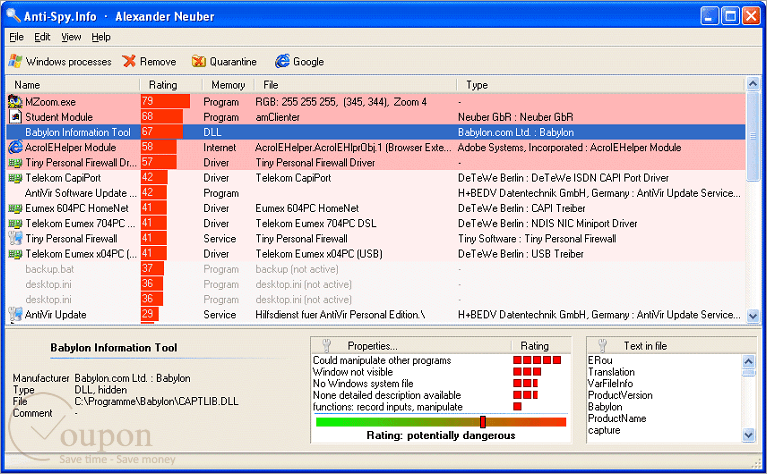Viewport: 767px width, 474px height.
Task: Sort by the File column header
Action: [355, 85]
